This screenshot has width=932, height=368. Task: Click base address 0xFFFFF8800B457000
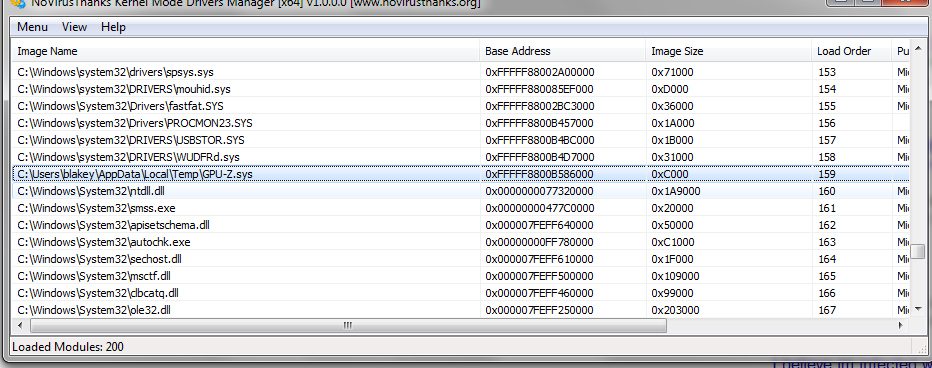tap(539, 123)
